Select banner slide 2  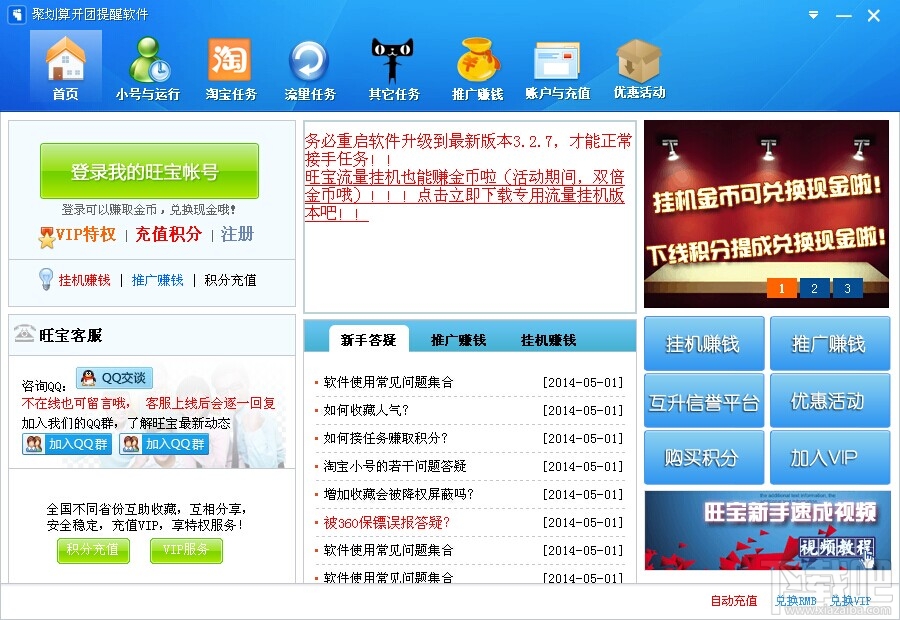pyautogui.click(x=814, y=289)
